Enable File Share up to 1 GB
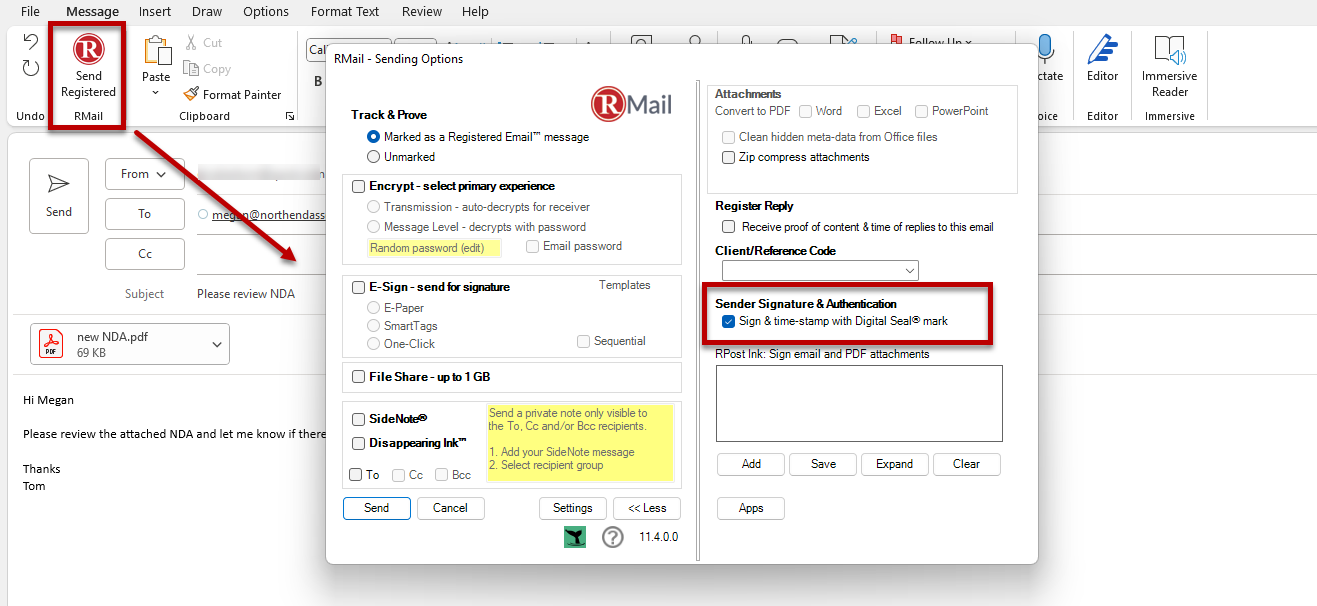The height and width of the screenshot is (606, 1317). [x=359, y=377]
